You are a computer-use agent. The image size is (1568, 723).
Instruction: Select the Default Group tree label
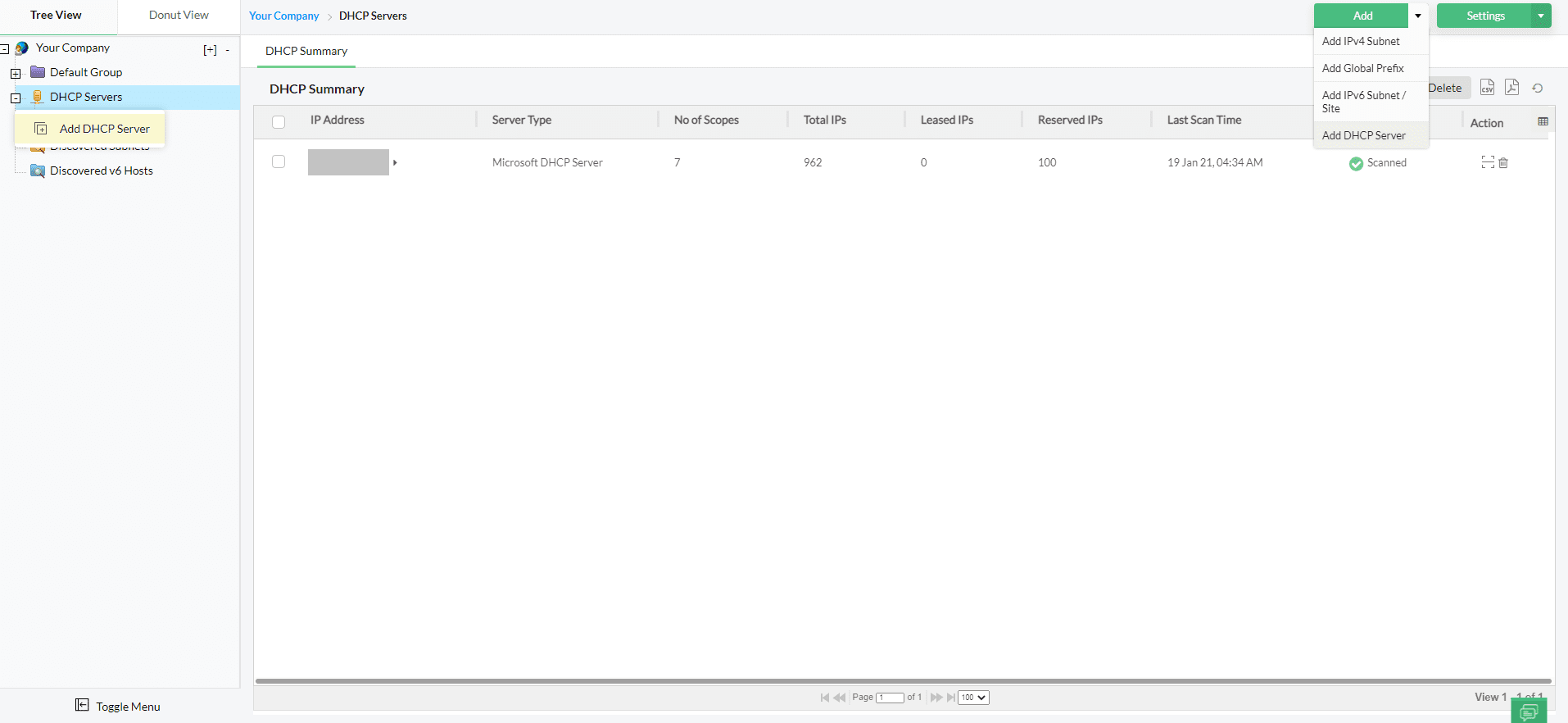[86, 72]
